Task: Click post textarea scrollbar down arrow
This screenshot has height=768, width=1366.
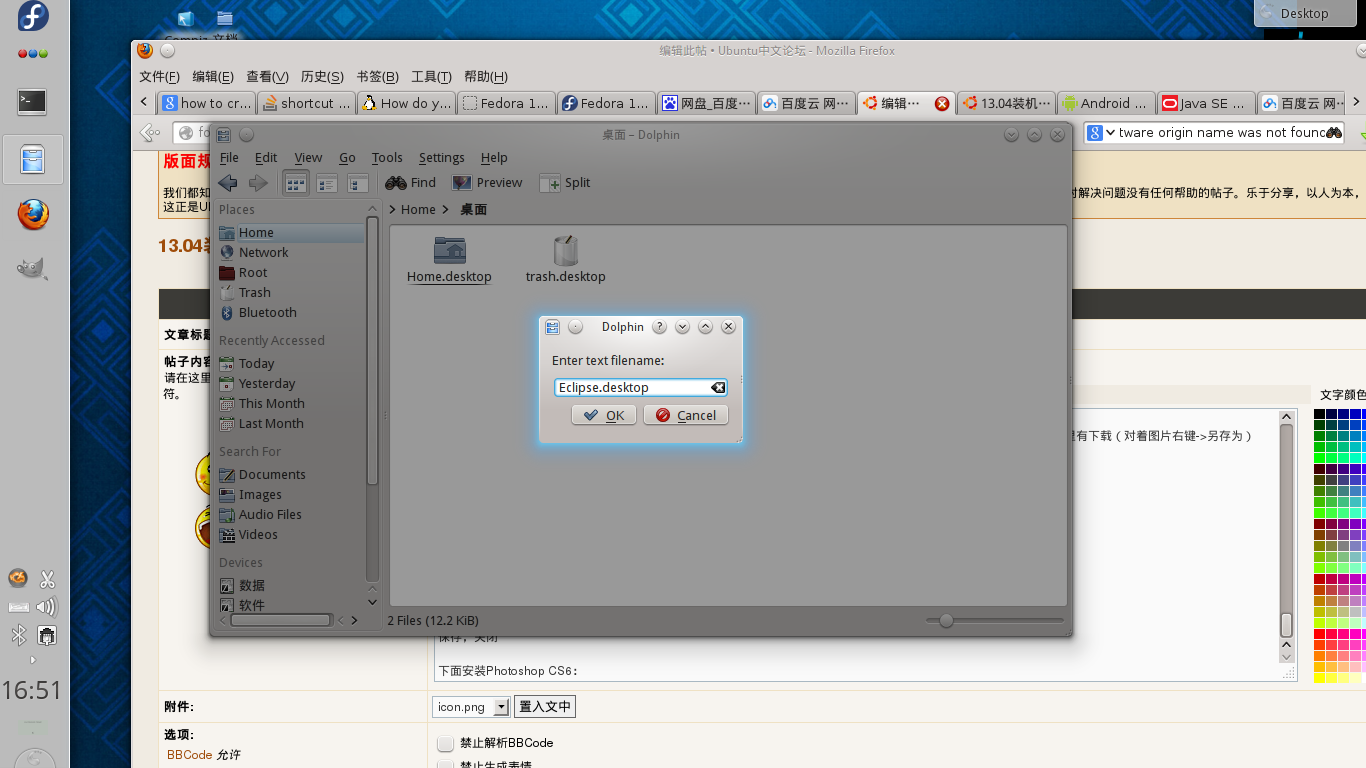Action: (x=1287, y=656)
